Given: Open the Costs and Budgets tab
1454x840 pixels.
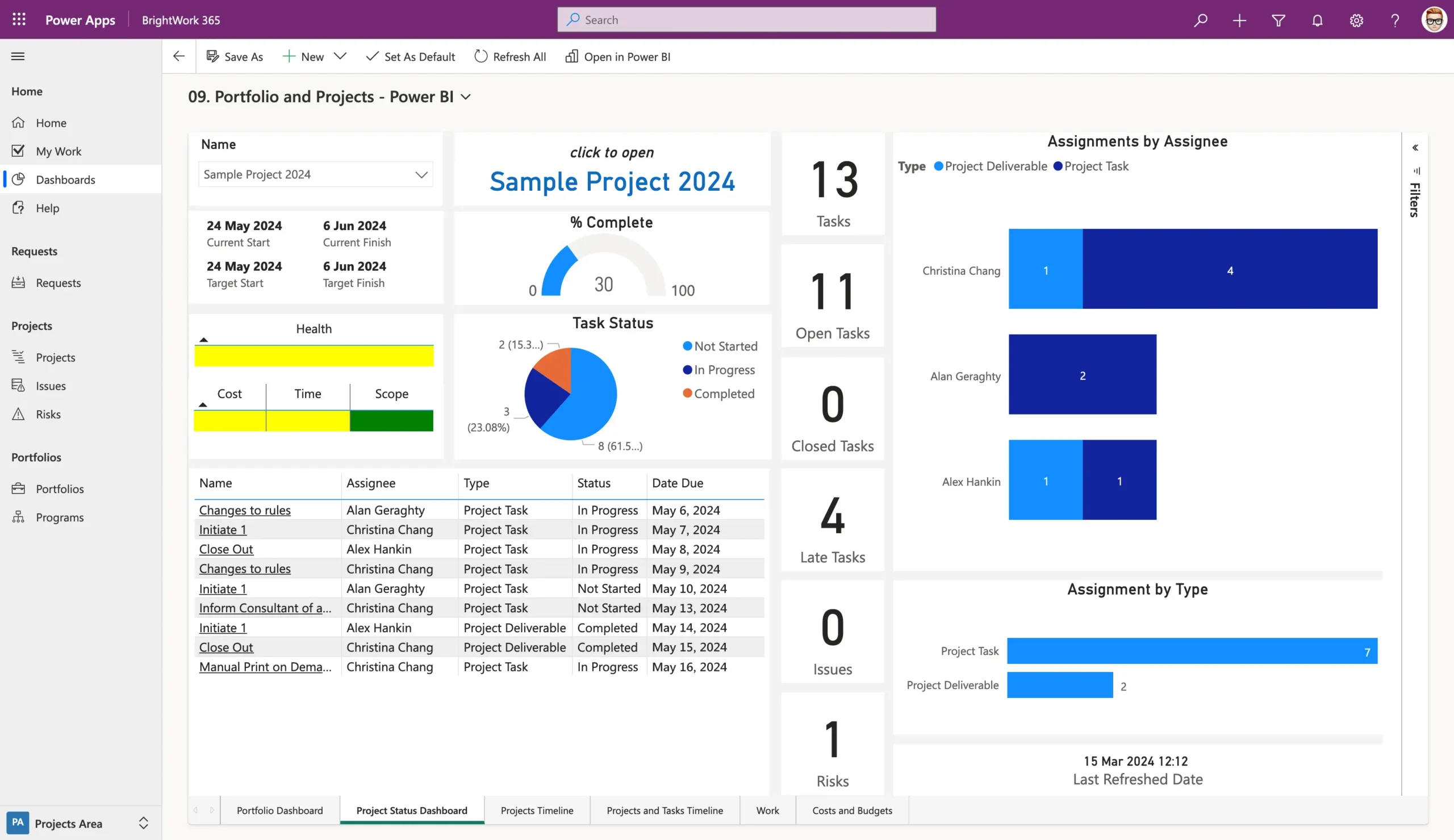Looking at the screenshot, I should pyautogui.click(x=851, y=810).
